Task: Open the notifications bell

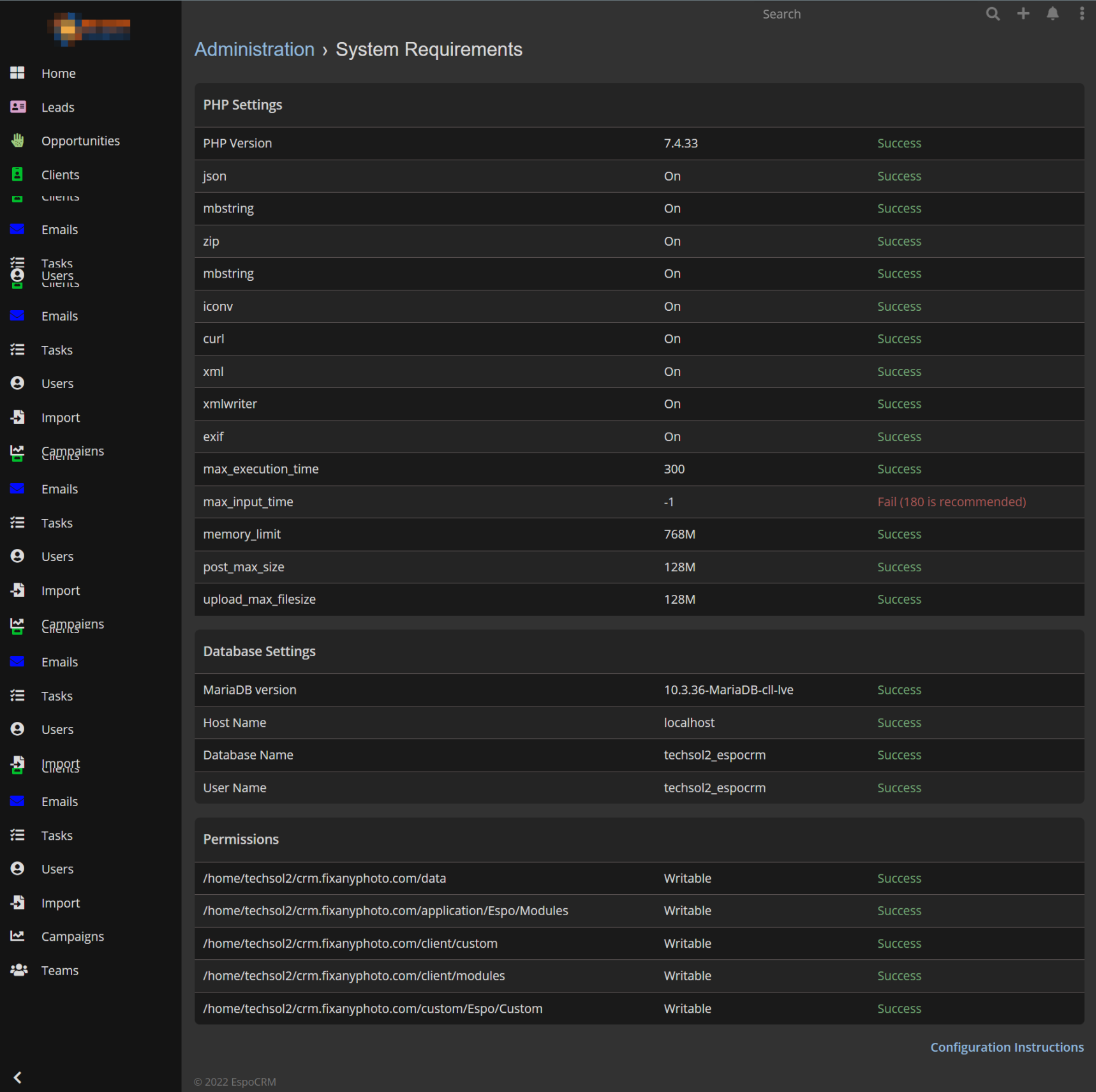Action: coord(1053,14)
